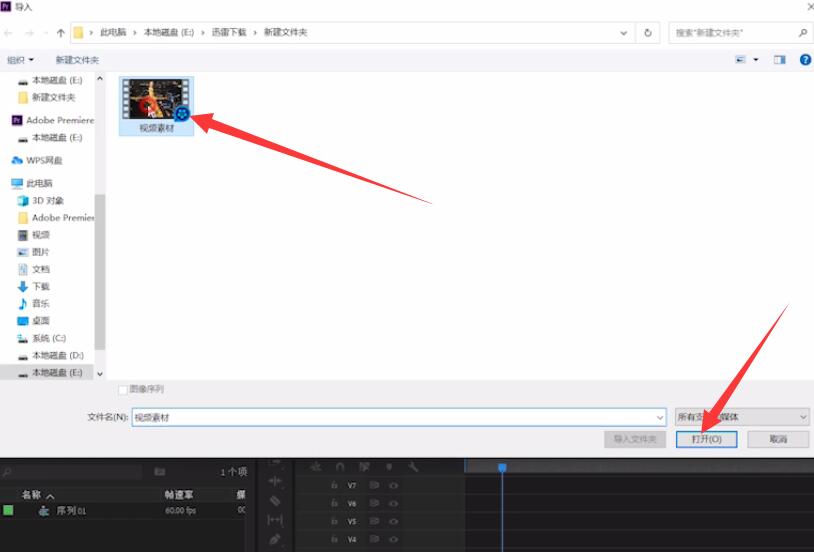This screenshot has width=814, height=552.
Task: Open 3D 对象 in sidebar
Action: point(47,200)
